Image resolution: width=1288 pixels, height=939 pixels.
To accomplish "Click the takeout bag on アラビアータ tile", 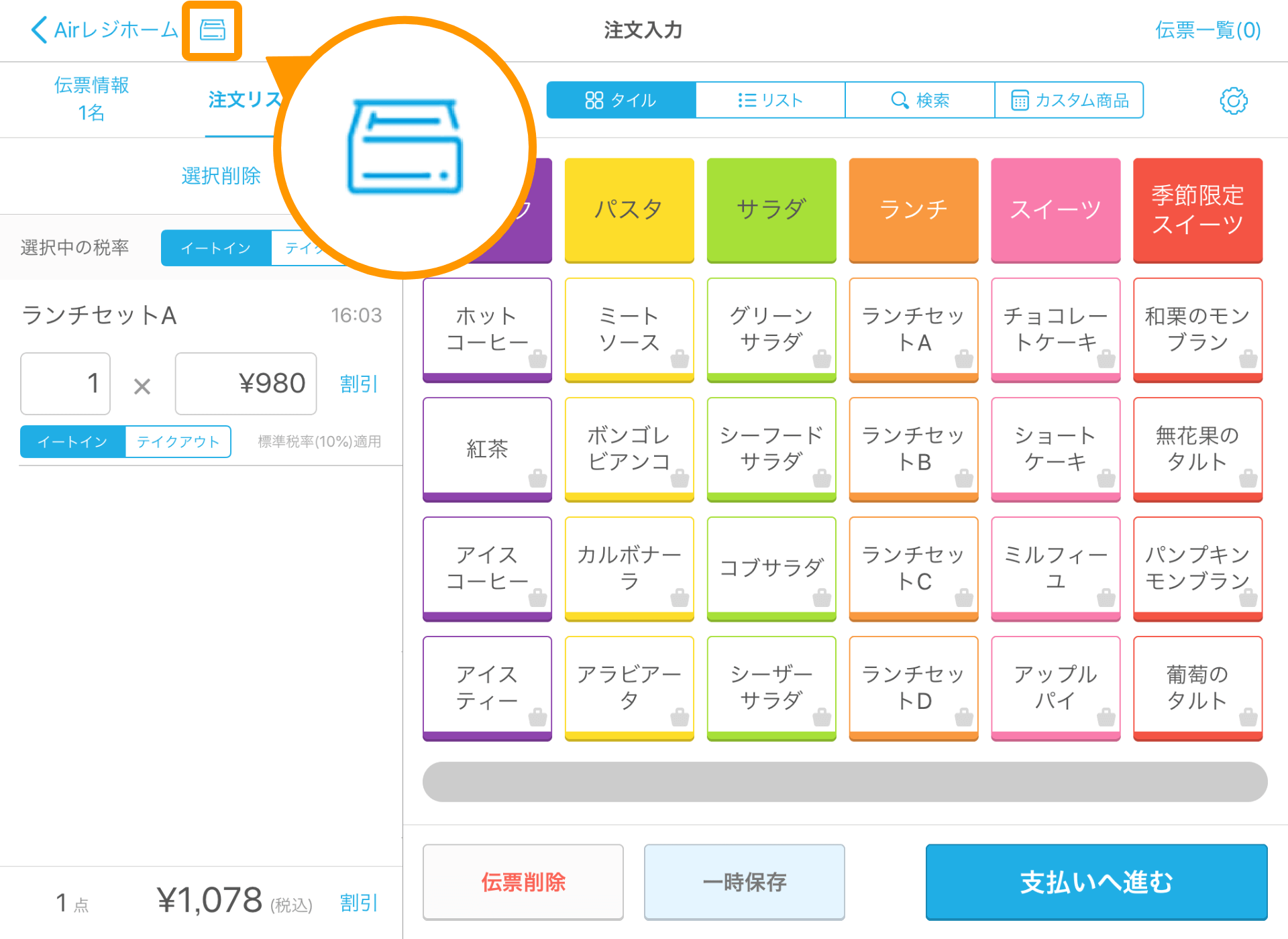I will tap(680, 717).
